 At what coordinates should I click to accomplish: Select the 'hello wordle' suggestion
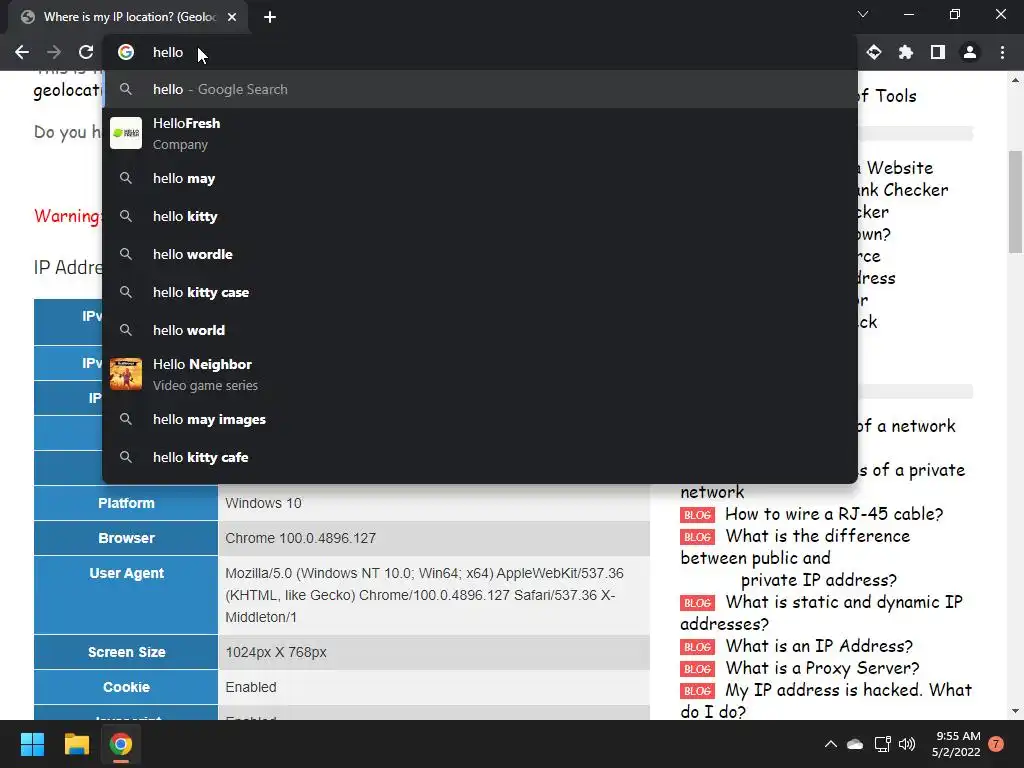(480, 254)
